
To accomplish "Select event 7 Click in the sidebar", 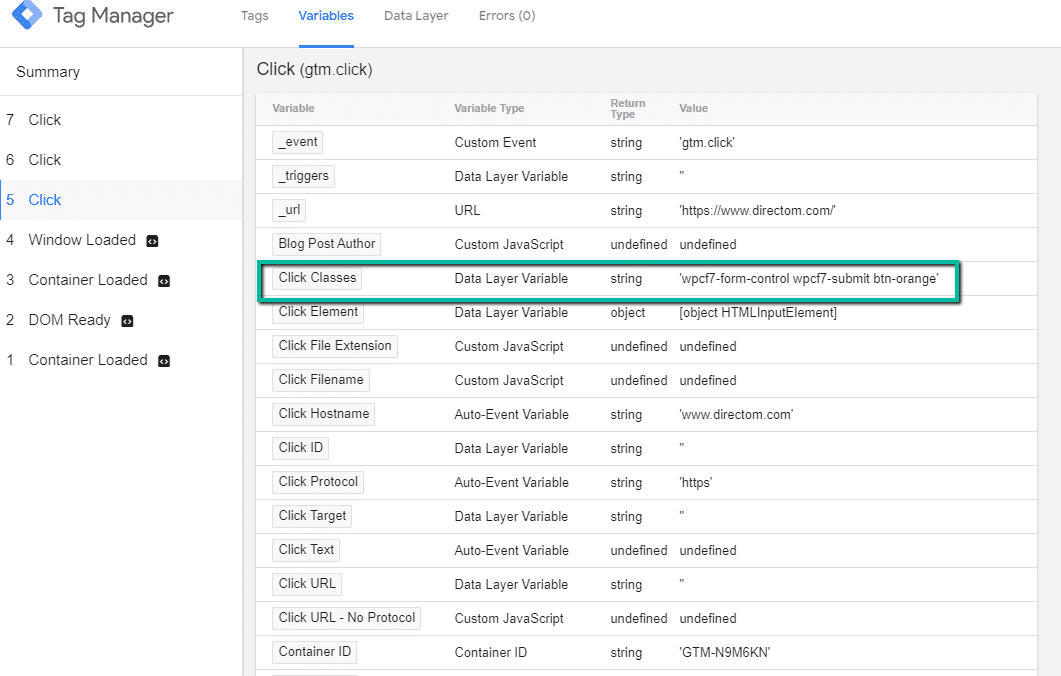I will [45, 119].
